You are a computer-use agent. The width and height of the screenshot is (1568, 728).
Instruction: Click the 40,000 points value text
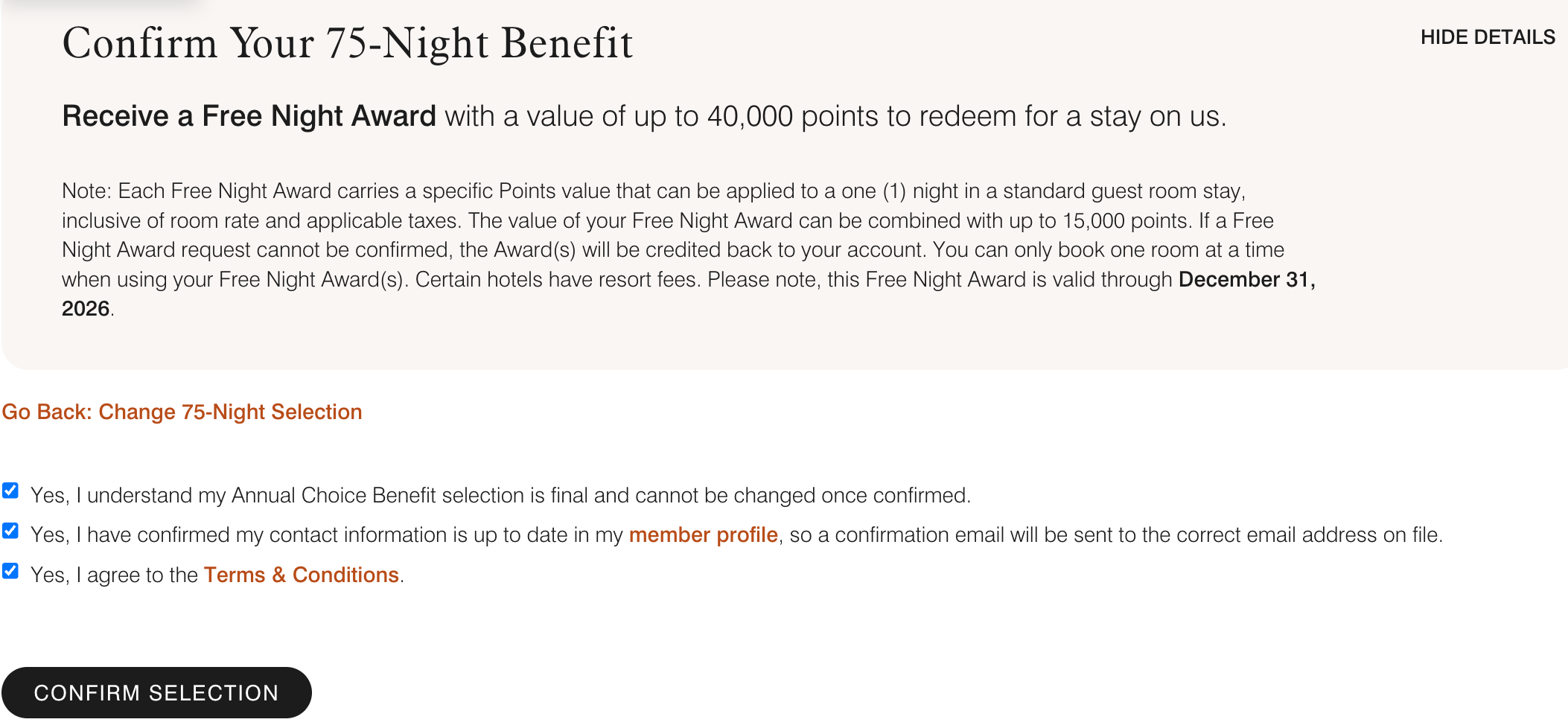click(750, 116)
